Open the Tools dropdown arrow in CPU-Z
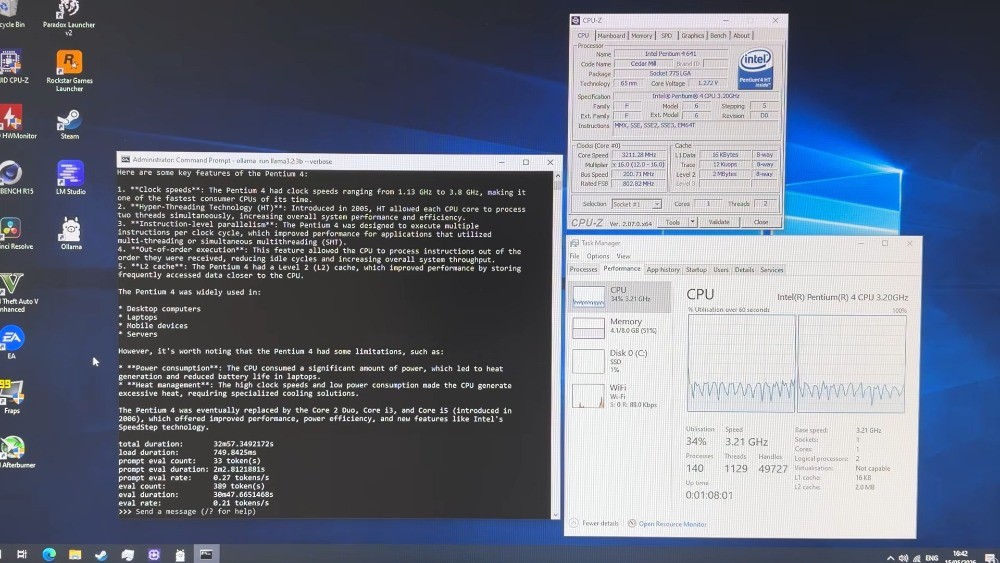Image resolution: width=1000 pixels, height=563 pixels. click(x=693, y=223)
